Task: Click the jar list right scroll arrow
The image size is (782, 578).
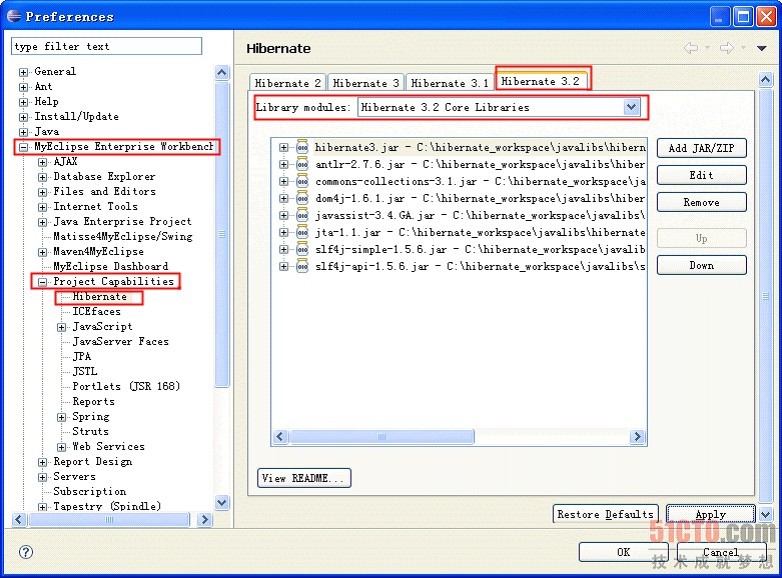Action: point(637,437)
